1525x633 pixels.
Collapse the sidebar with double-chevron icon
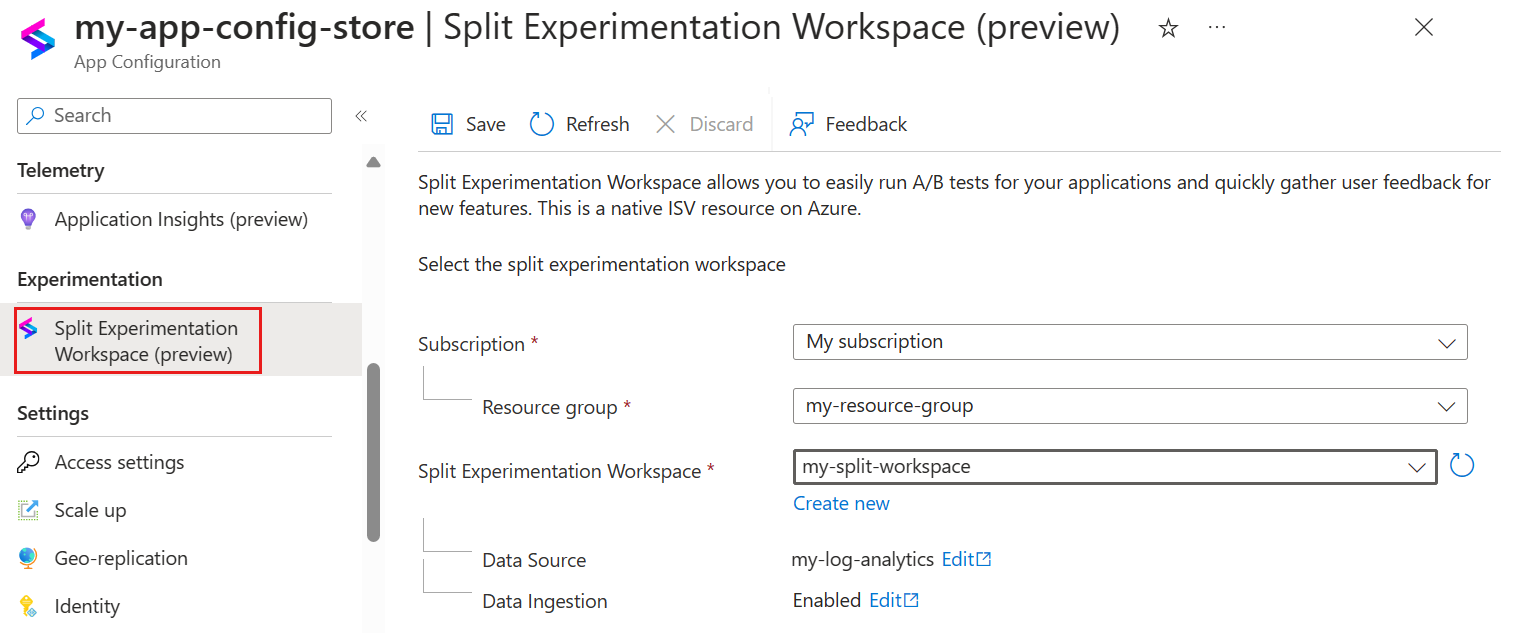[361, 116]
